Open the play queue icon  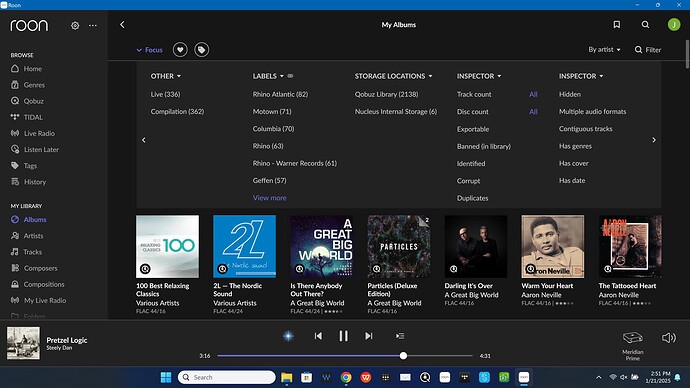tap(400, 336)
